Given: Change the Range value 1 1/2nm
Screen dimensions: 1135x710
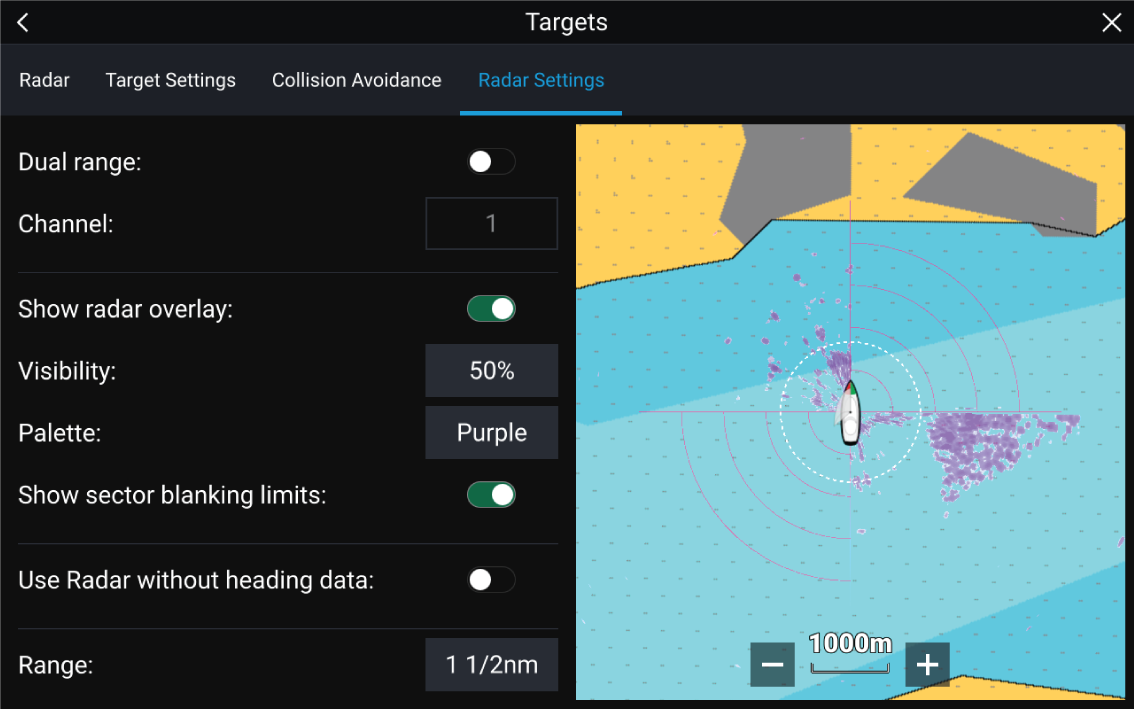Looking at the screenshot, I should 491,665.
